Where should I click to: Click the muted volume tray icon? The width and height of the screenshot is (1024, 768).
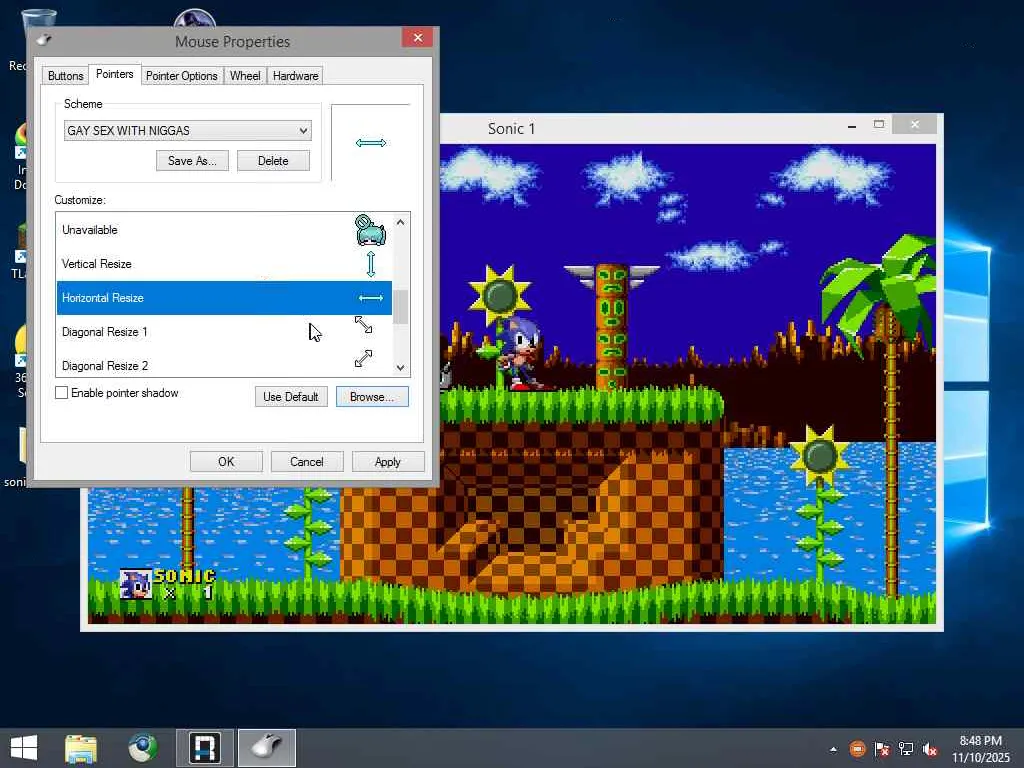click(930, 749)
